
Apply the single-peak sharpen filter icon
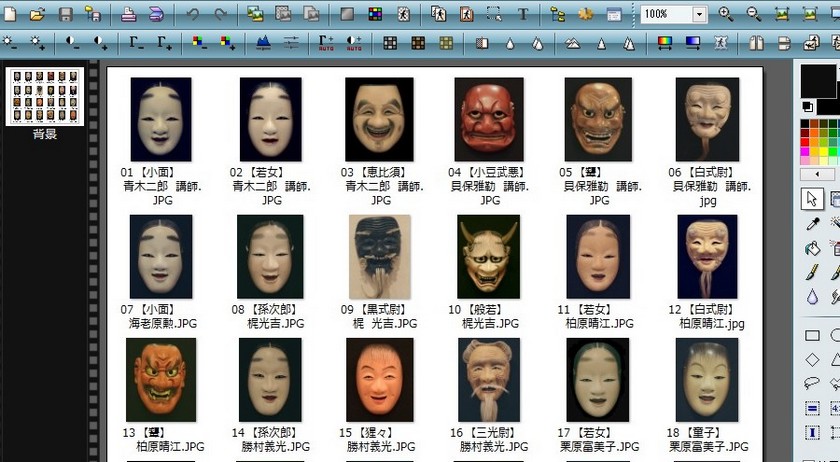point(602,43)
